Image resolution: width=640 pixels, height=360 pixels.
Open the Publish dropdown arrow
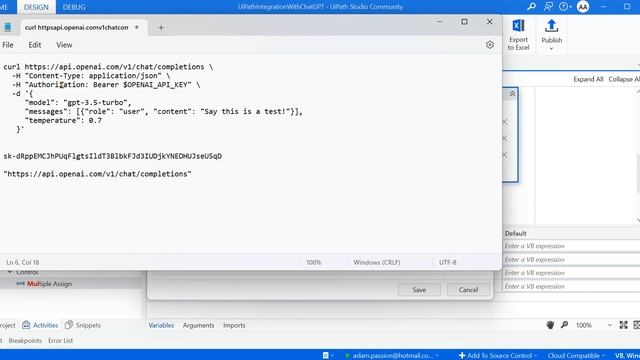[x=551, y=49]
